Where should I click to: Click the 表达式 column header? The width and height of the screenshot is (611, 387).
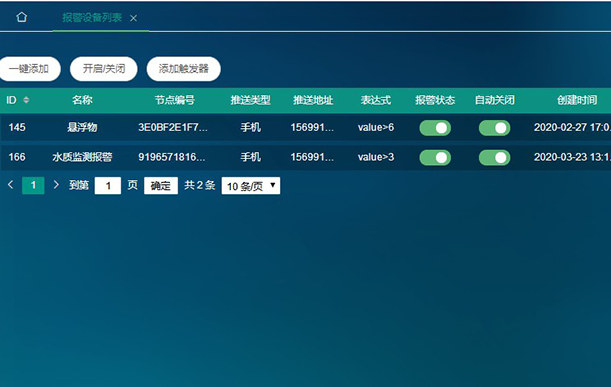point(376,100)
